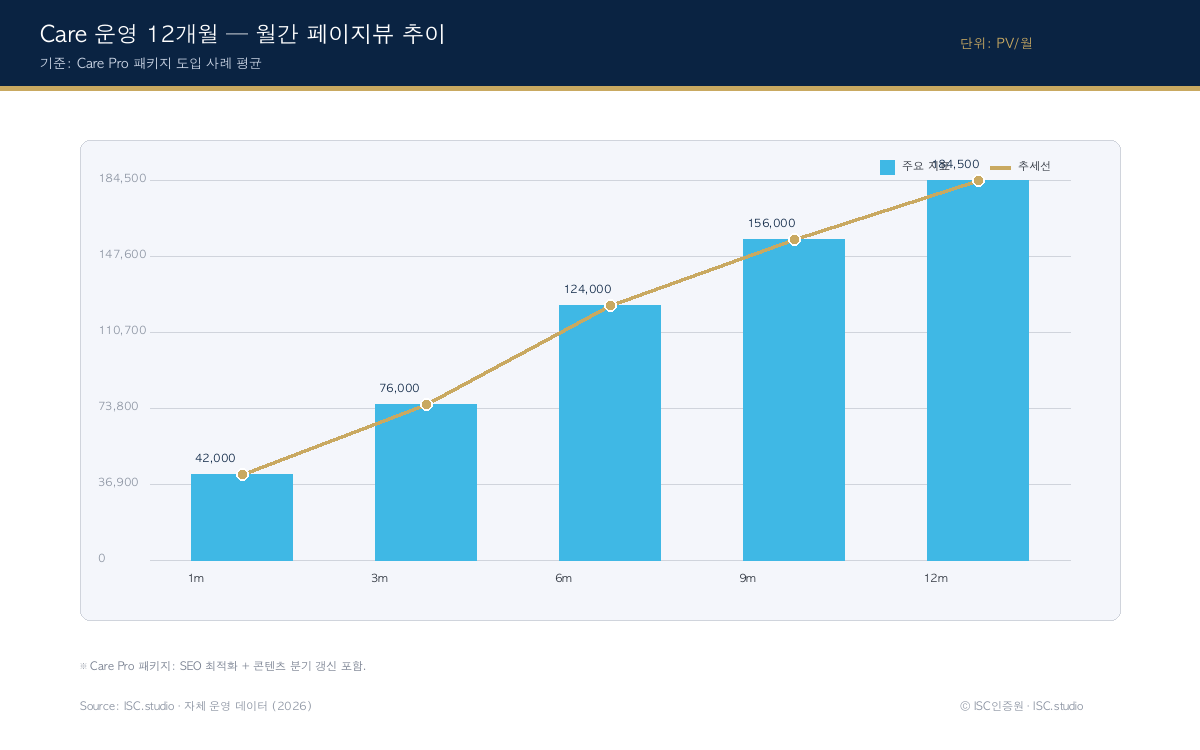Click the 6m blue bar

coord(610,432)
